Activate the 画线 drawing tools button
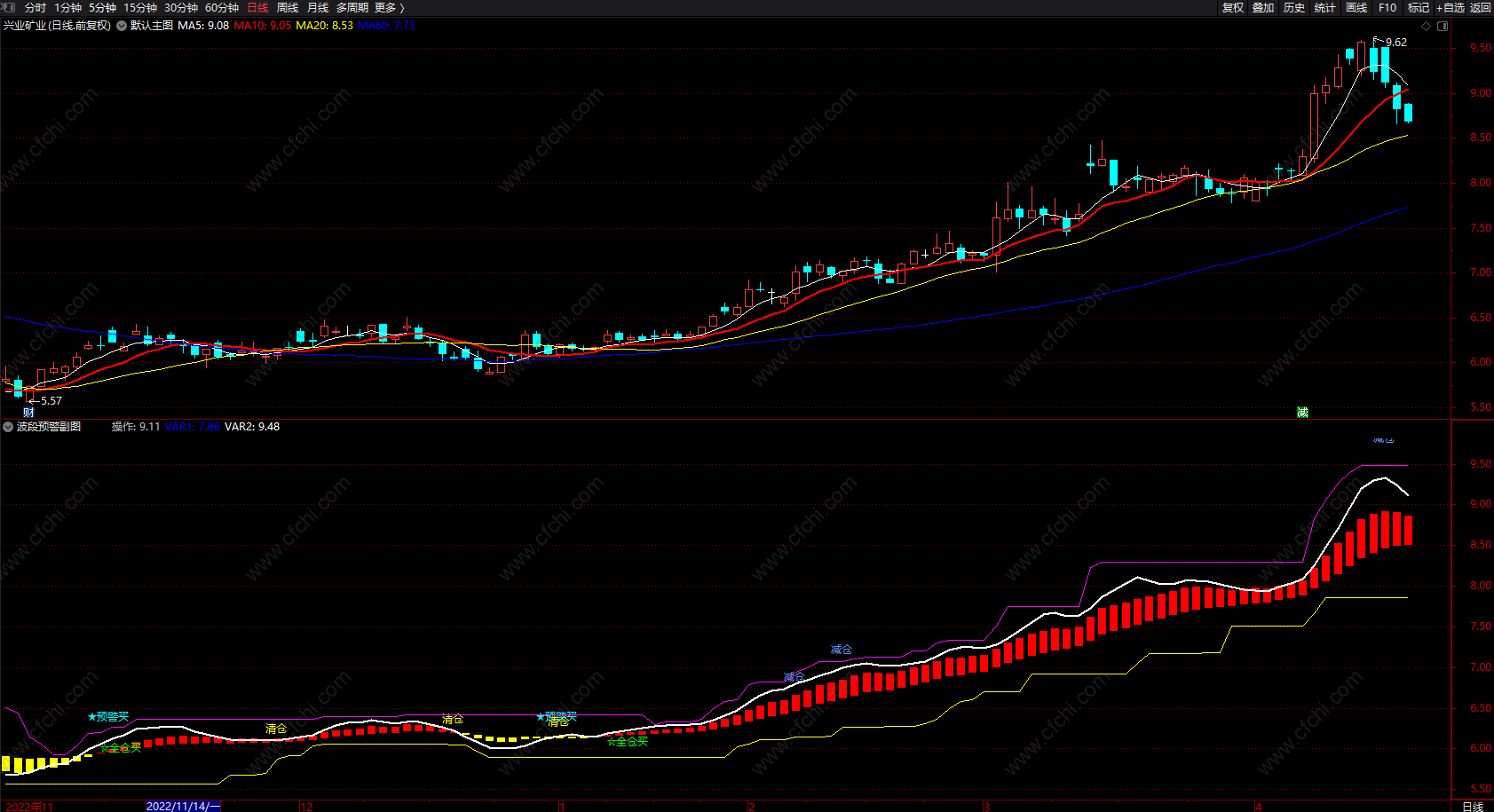1494x812 pixels. tap(1356, 7)
